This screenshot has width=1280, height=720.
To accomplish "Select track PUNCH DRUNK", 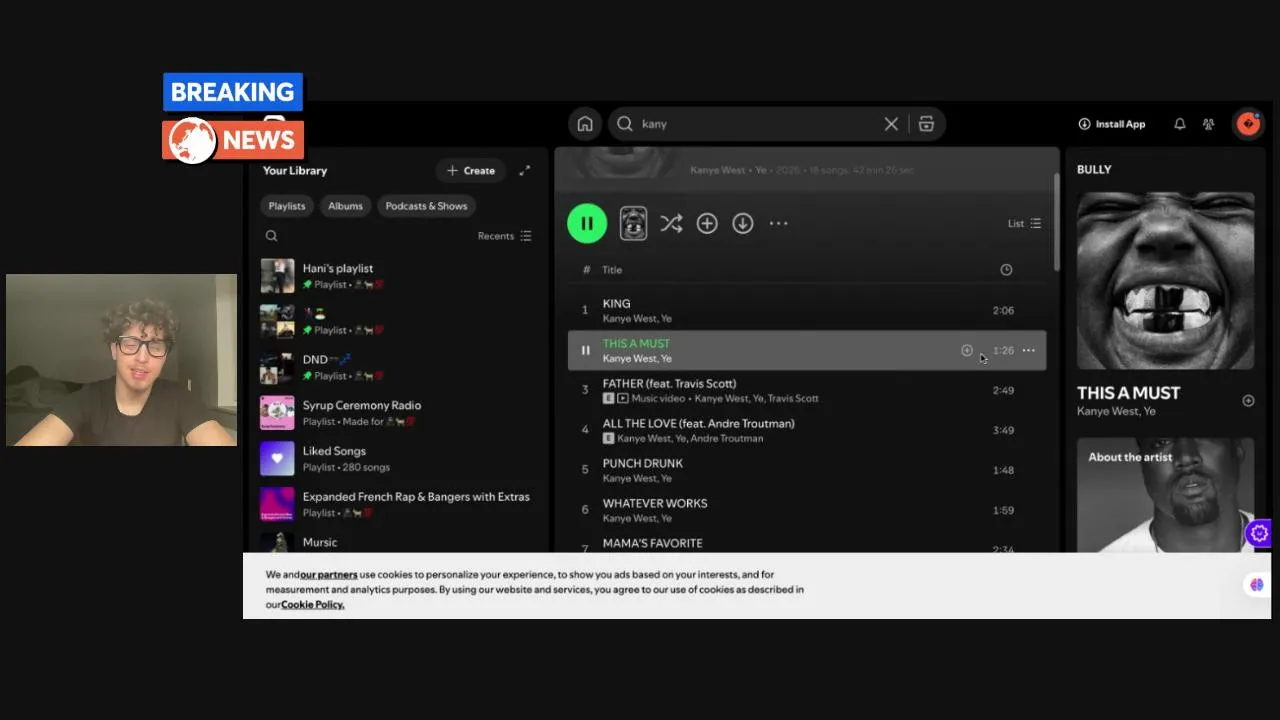I will [807, 470].
